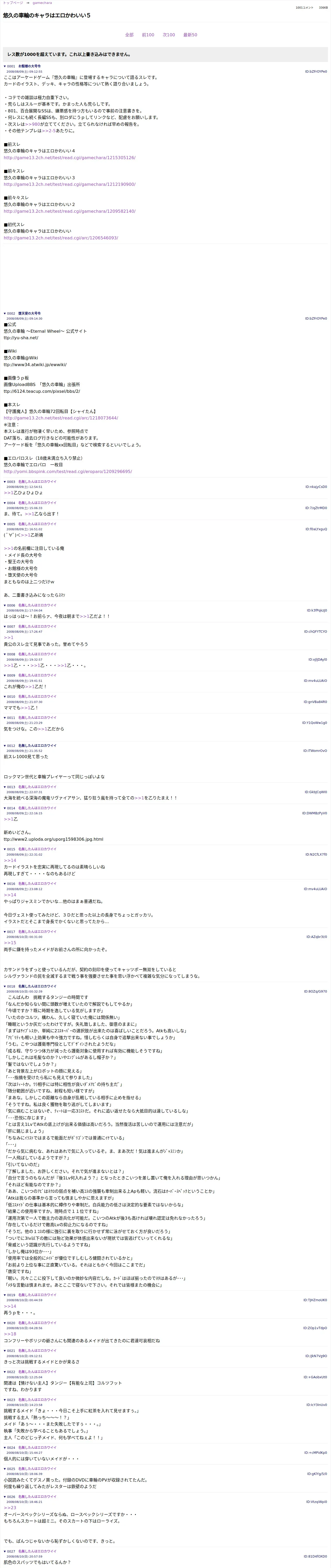Show 最新50 latest posts
Screen dimensions: 336x1568
pos(190,35)
